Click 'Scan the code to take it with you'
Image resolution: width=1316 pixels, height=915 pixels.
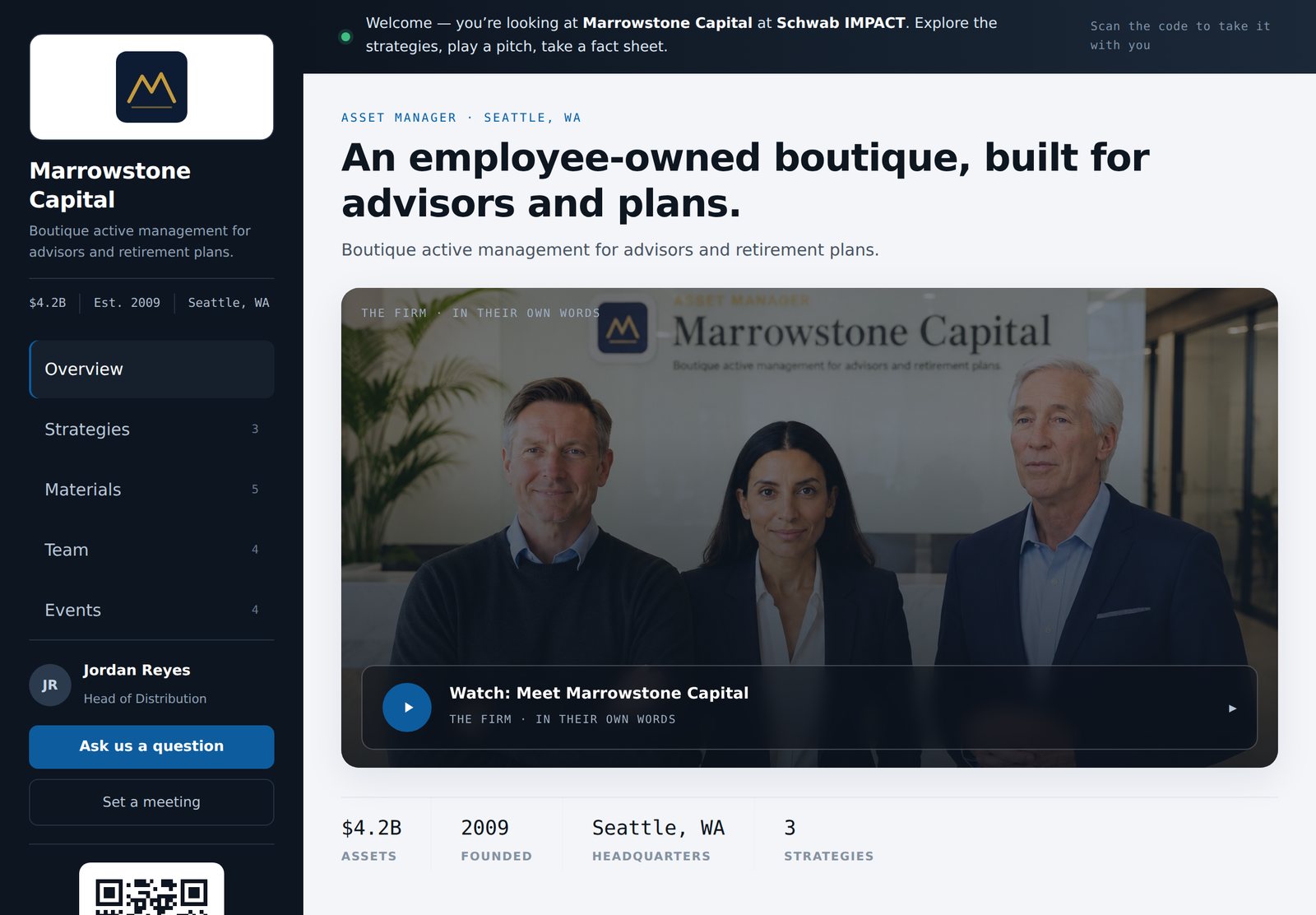click(1180, 36)
